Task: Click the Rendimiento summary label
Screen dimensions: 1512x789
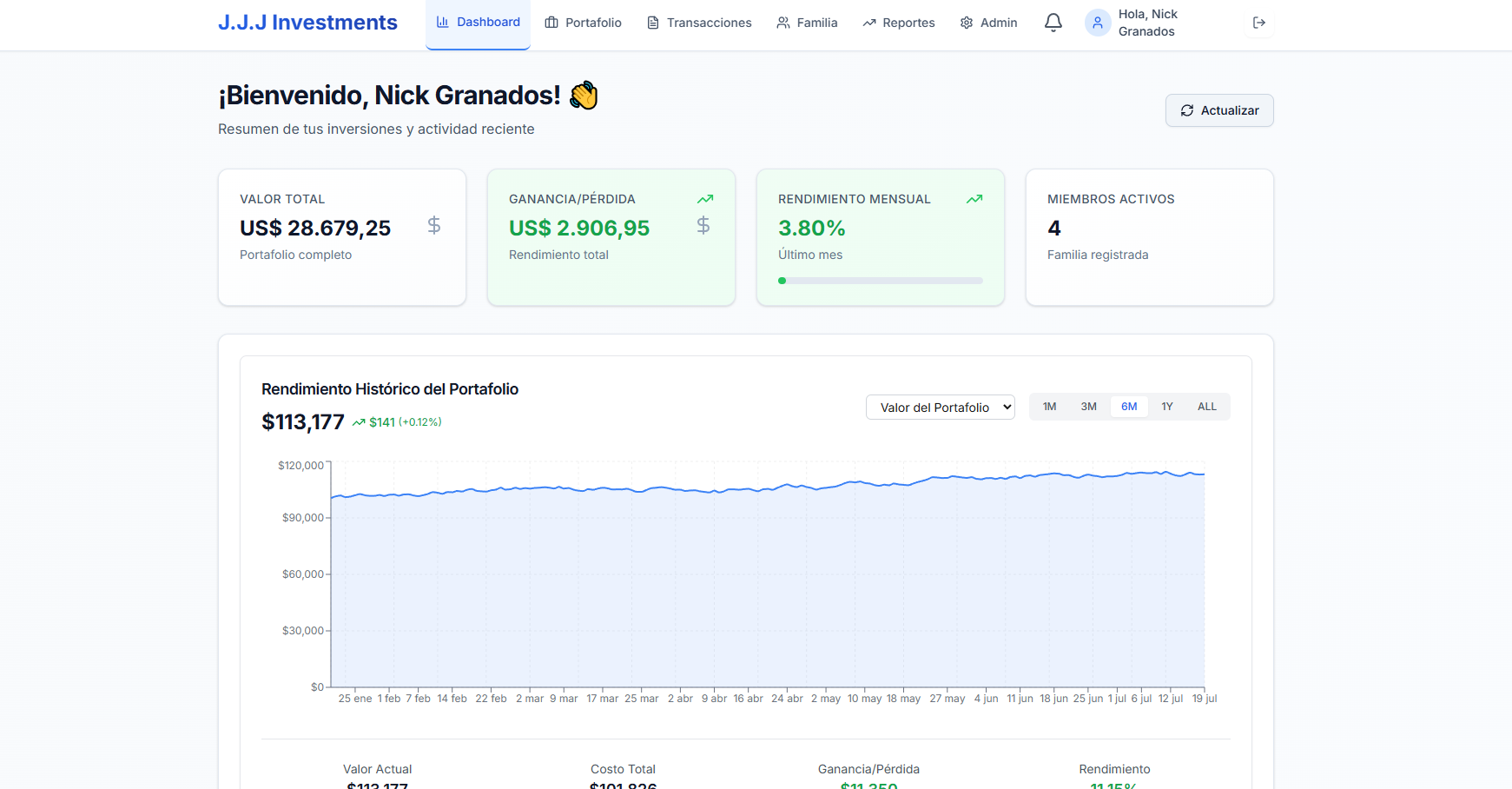Action: tap(1114, 769)
